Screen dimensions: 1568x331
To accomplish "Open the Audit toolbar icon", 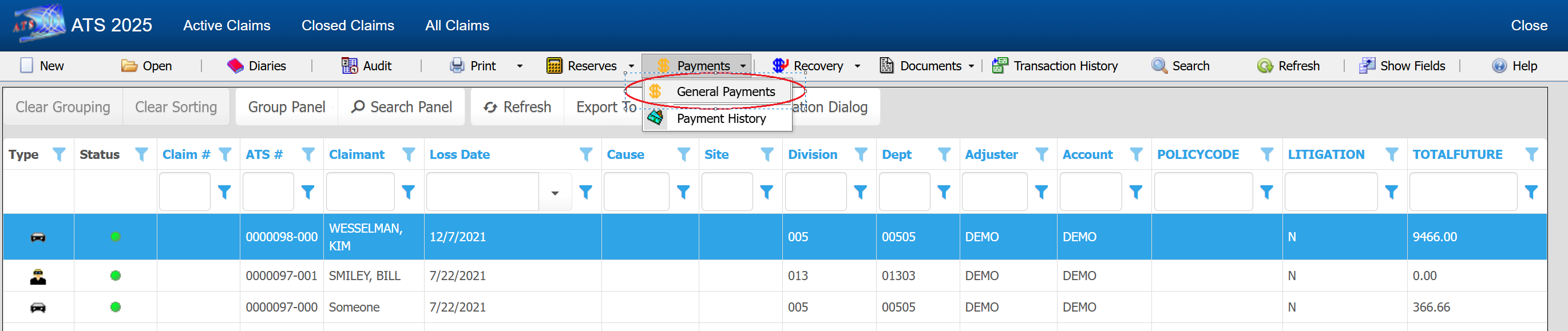I will click(x=350, y=66).
